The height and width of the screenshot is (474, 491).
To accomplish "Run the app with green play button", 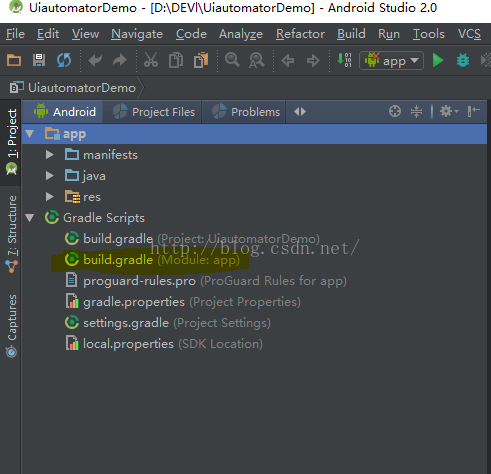I will (438, 60).
